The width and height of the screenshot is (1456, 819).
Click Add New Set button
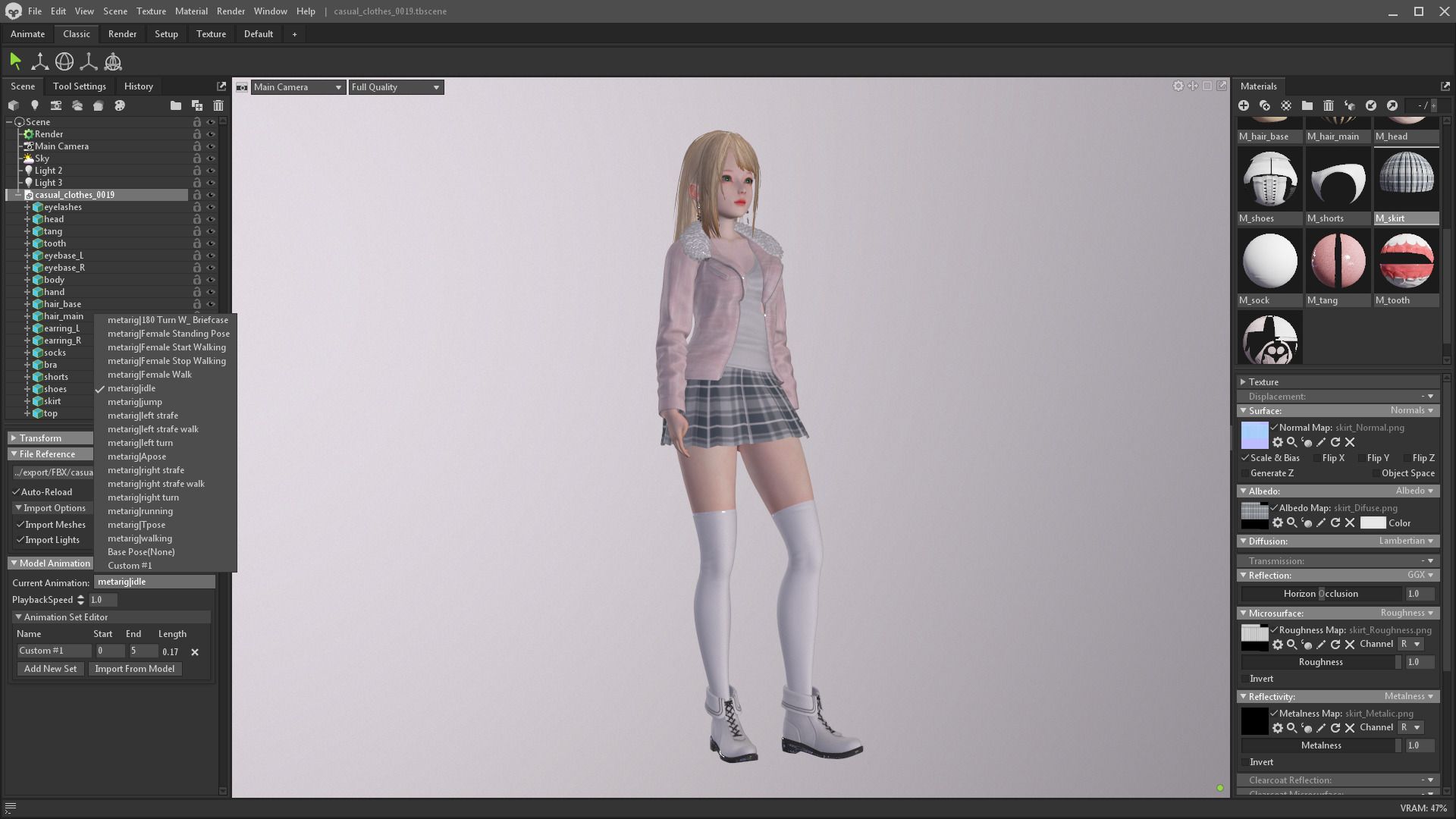[x=50, y=669]
